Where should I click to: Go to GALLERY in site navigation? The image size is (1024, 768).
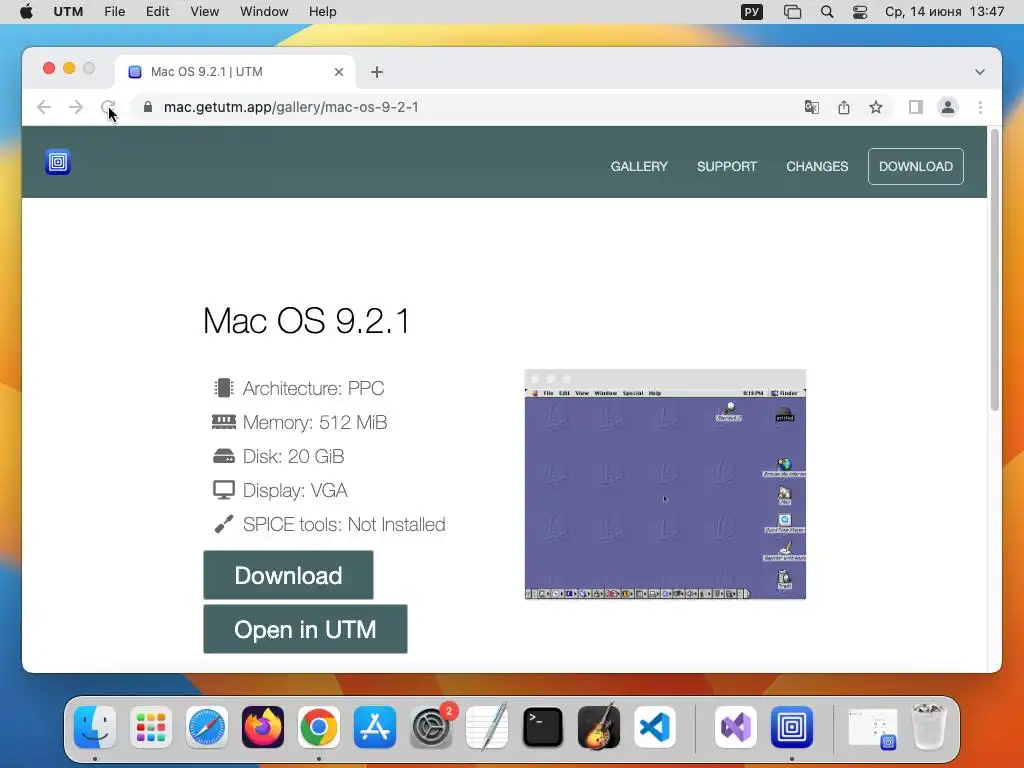639,167
